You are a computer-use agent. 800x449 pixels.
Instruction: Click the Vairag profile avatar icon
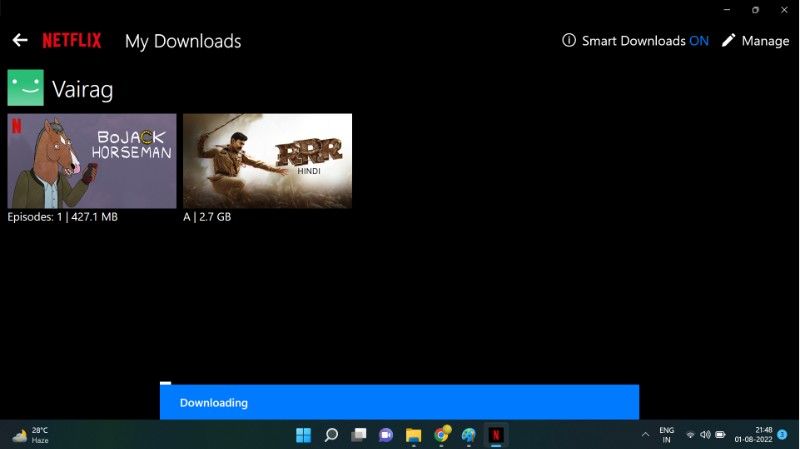pos(26,88)
